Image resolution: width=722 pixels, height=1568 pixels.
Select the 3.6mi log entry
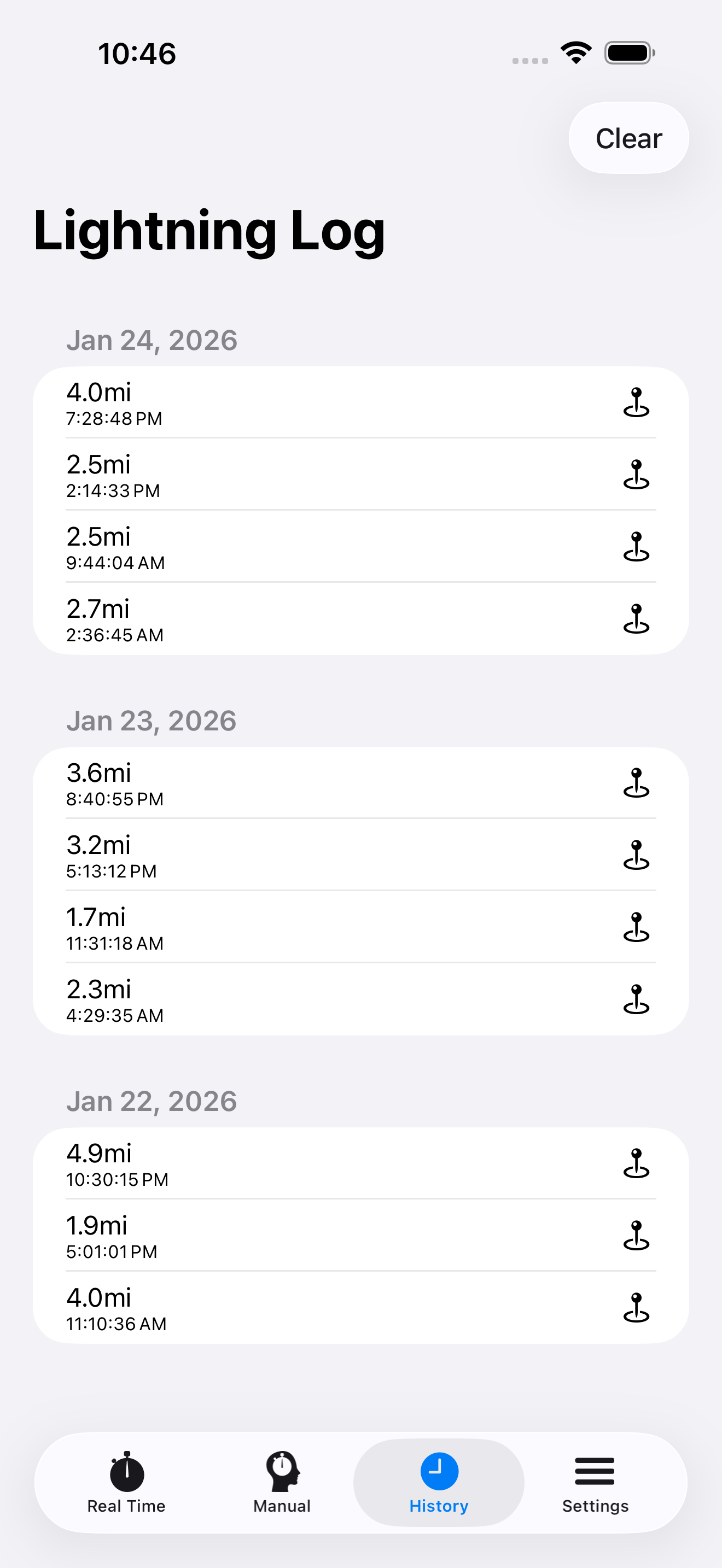pyautogui.click(x=361, y=783)
